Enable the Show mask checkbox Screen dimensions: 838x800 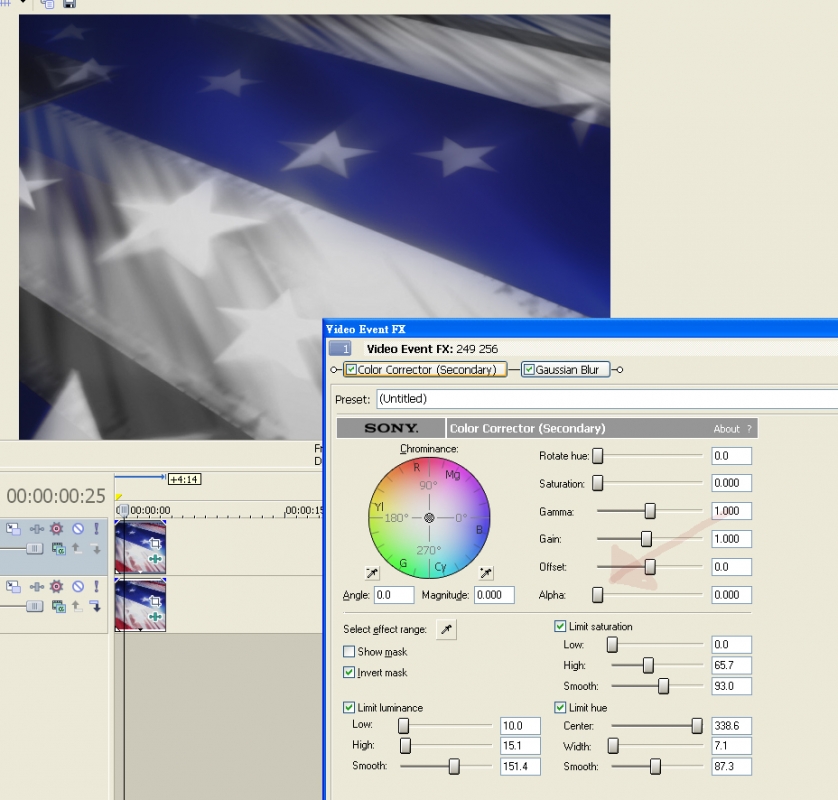tap(349, 651)
